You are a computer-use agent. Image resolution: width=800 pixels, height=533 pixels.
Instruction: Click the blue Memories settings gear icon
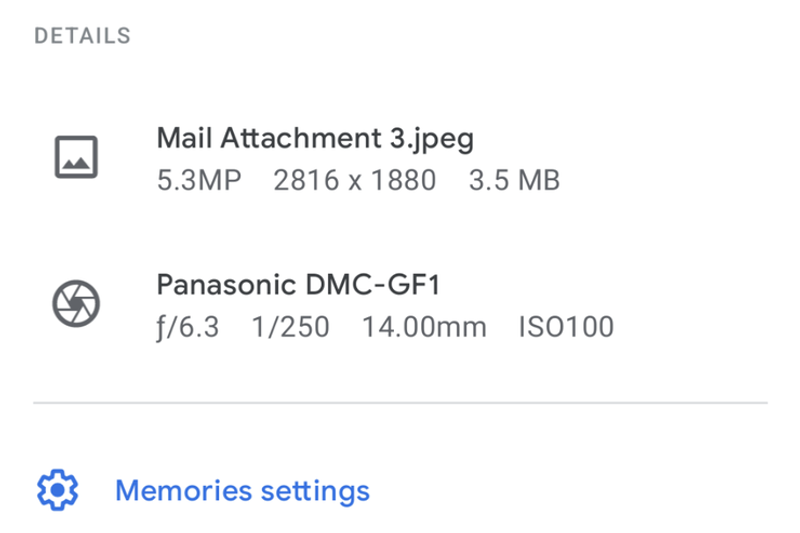pyautogui.click(x=58, y=490)
